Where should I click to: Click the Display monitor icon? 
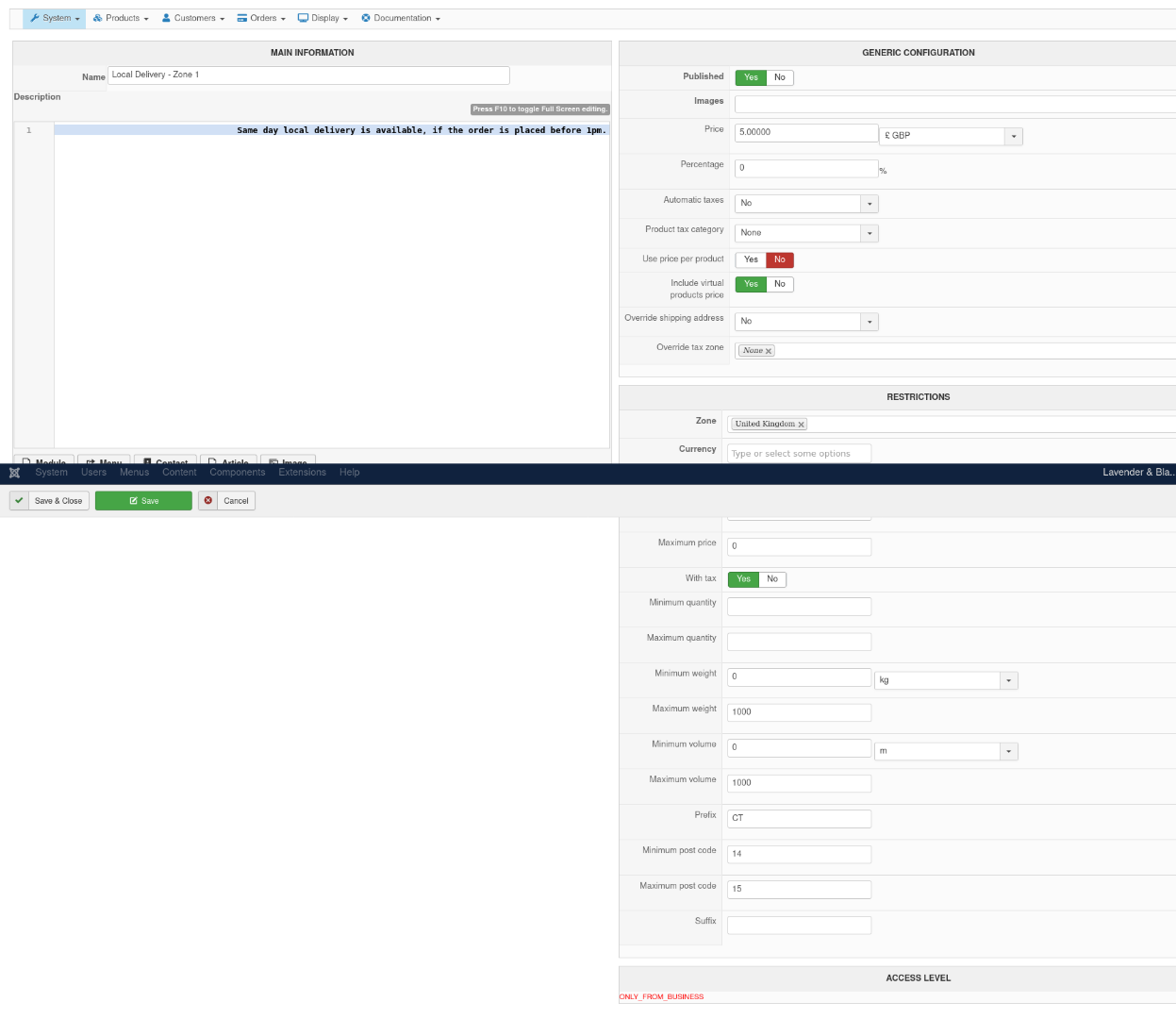tap(303, 18)
